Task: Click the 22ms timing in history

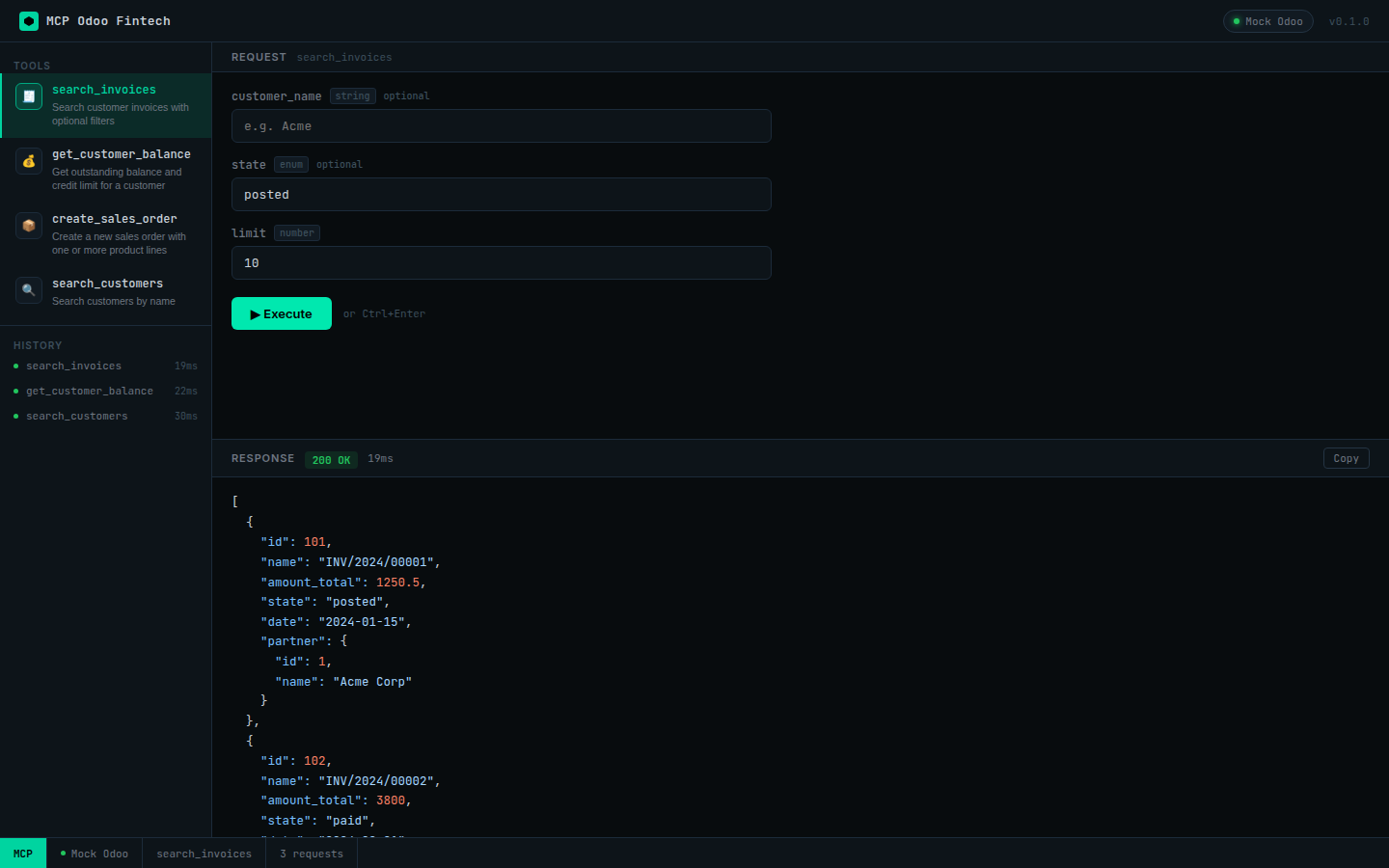Action: click(186, 392)
